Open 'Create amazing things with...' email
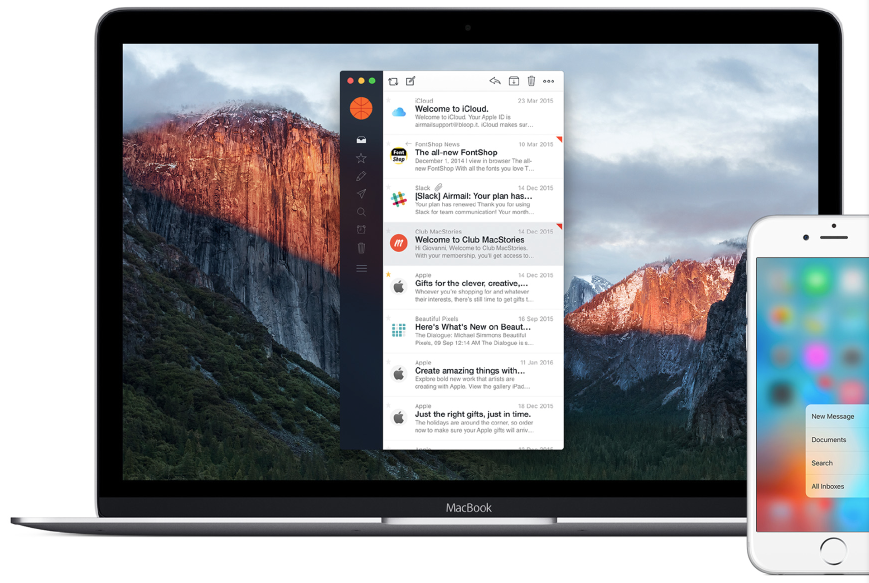Viewport: 869px width, 583px height. click(473, 375)
